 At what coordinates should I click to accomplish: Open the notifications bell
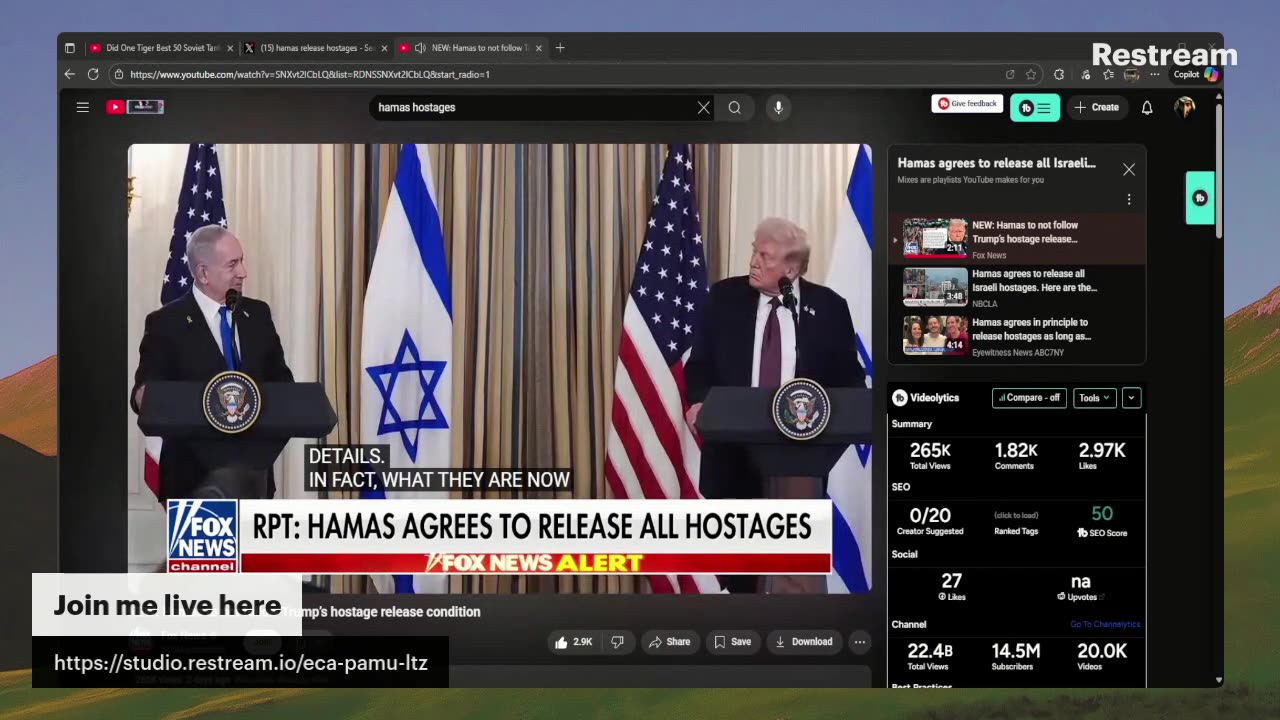tap(1147, 108)
